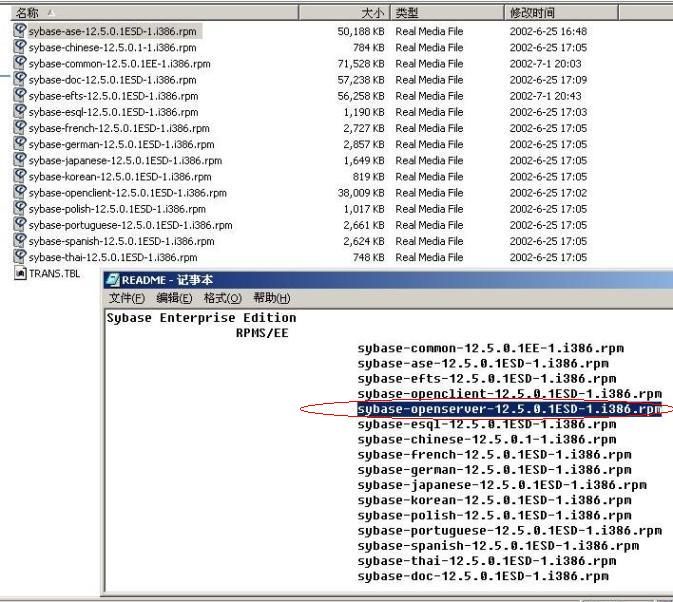Click the TRANS.TBL file icon
The width and height of the screenshot is (673, 602).
pyautogui.click(x=20, y=273)
